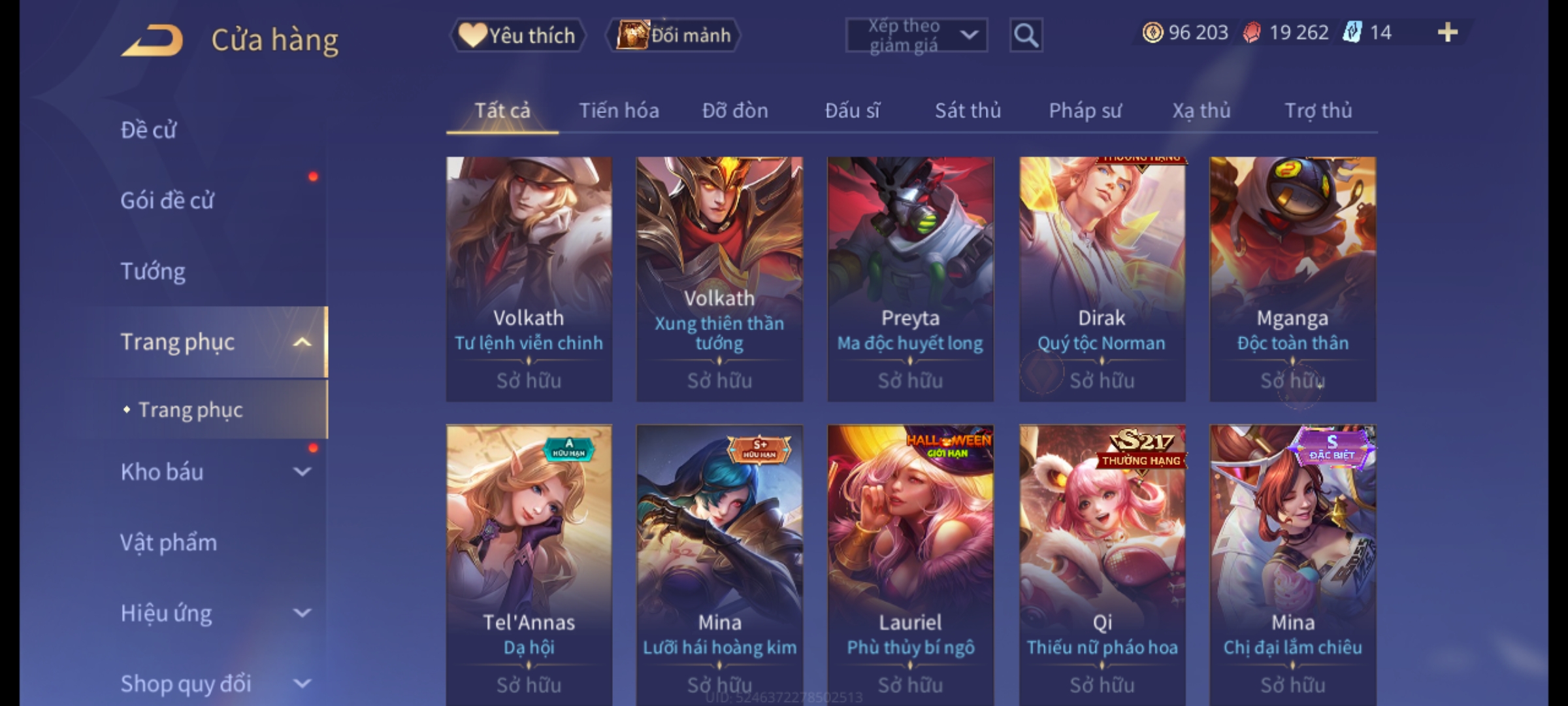The image size is (1568, 706).
Task: Tap the blue voucher currency icon
Action: click(1352, 33)
